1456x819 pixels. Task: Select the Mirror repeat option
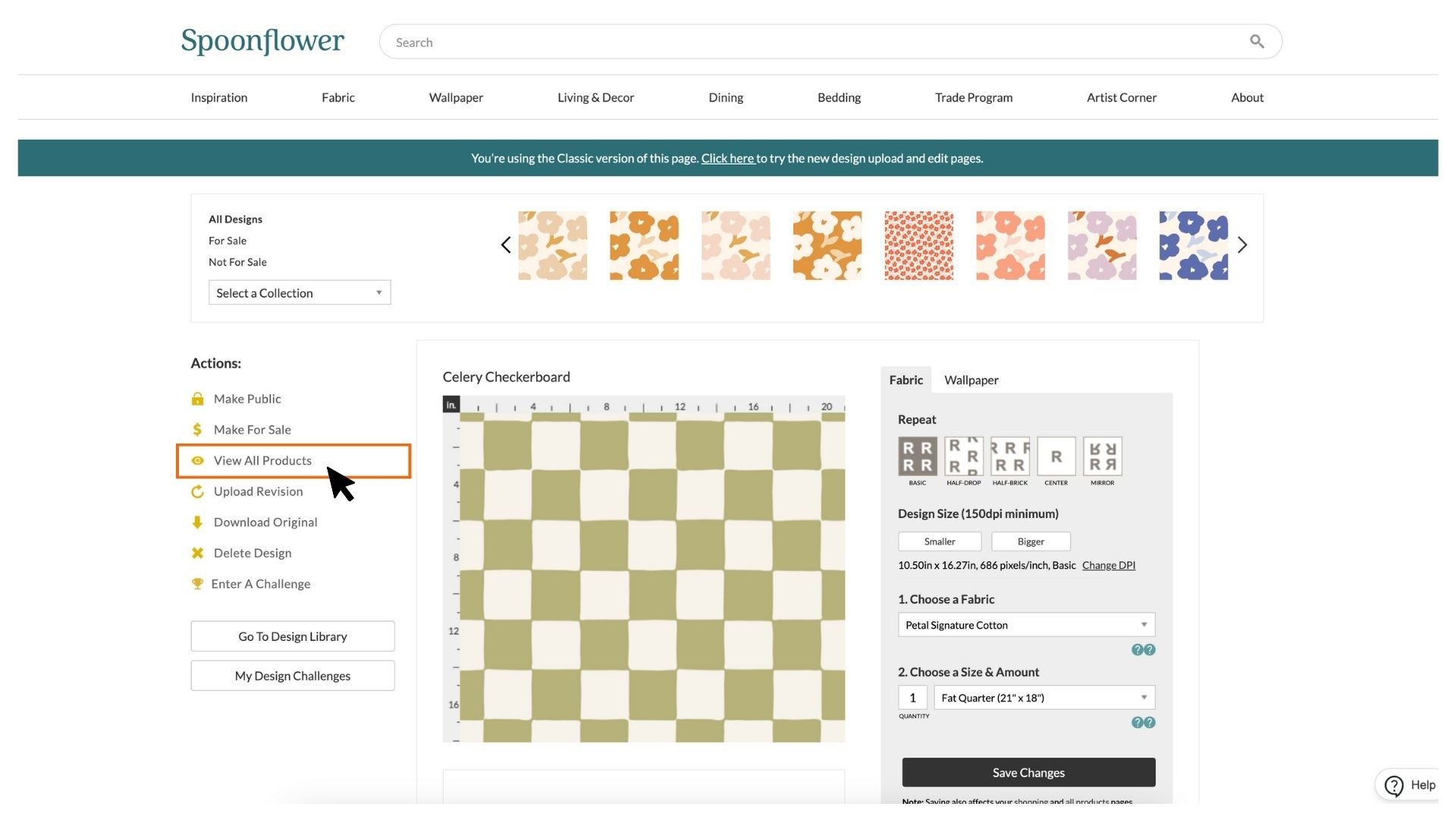coord(1102,457)
